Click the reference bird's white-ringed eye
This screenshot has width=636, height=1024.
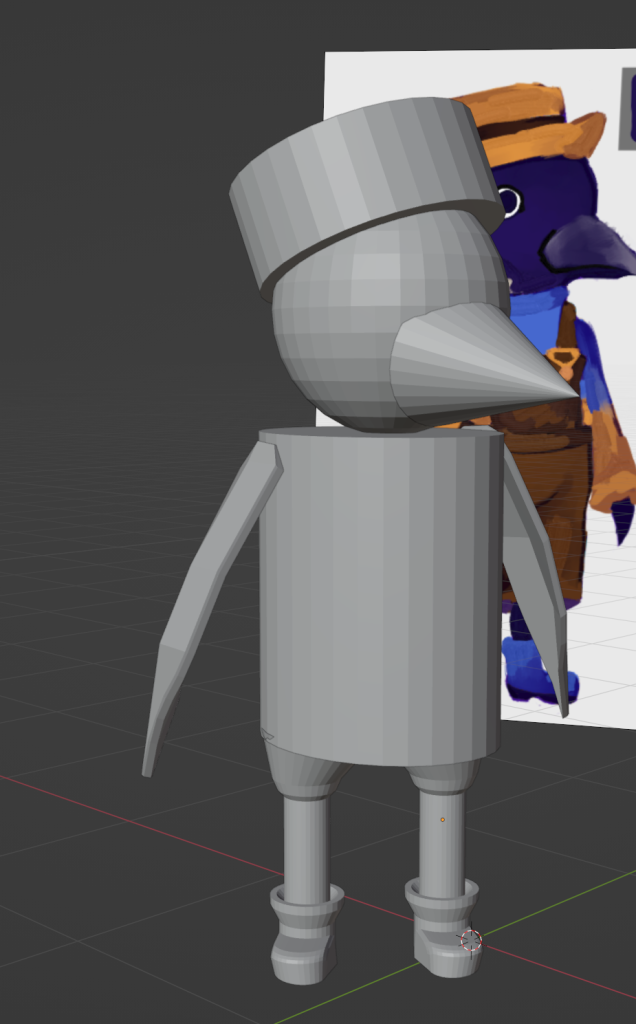510,201
